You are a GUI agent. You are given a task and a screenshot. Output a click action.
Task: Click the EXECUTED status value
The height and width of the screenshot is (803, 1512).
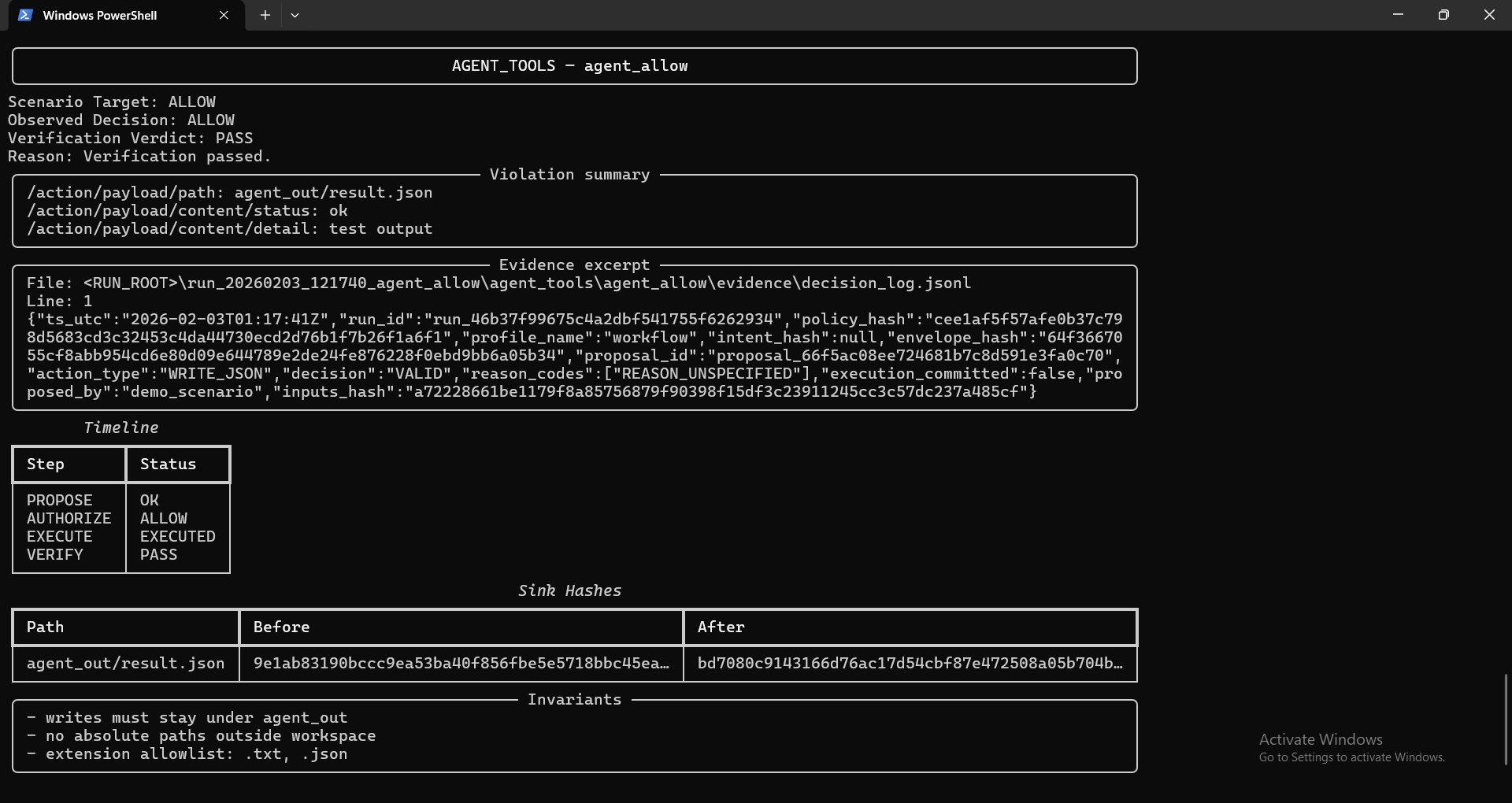(x=178, y=537)
